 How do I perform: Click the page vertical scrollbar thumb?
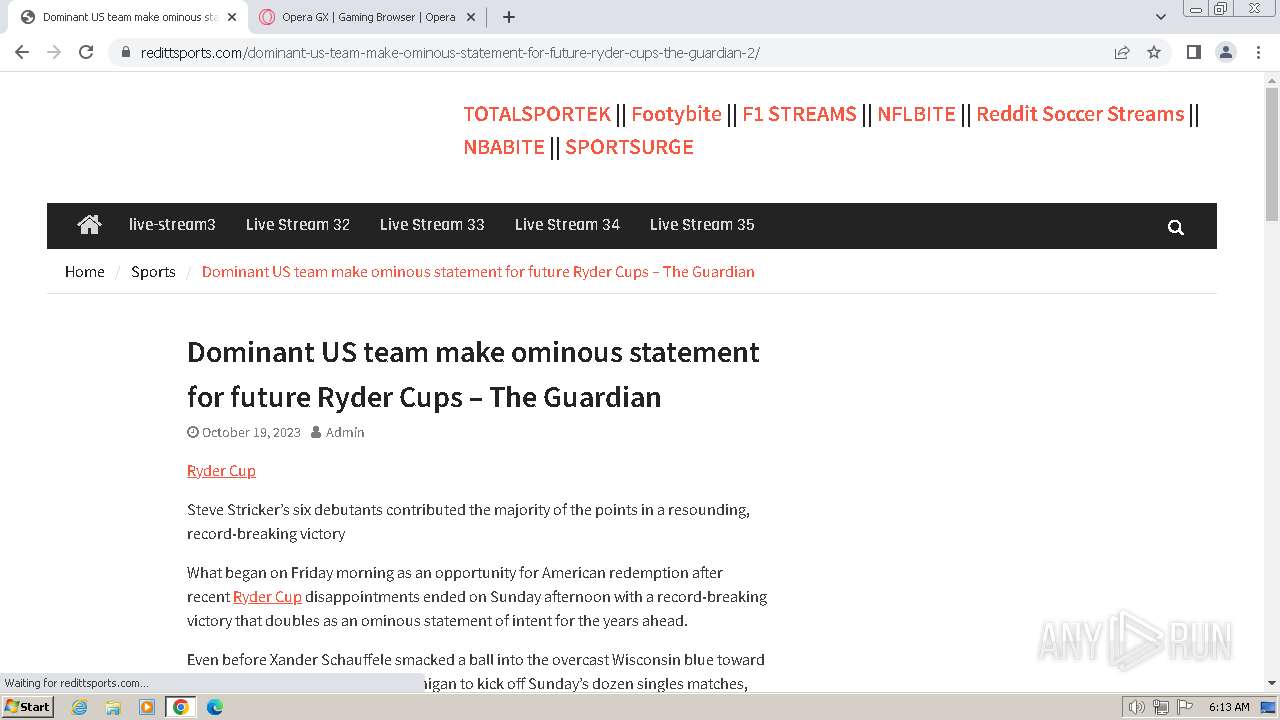click(1272, 154)
